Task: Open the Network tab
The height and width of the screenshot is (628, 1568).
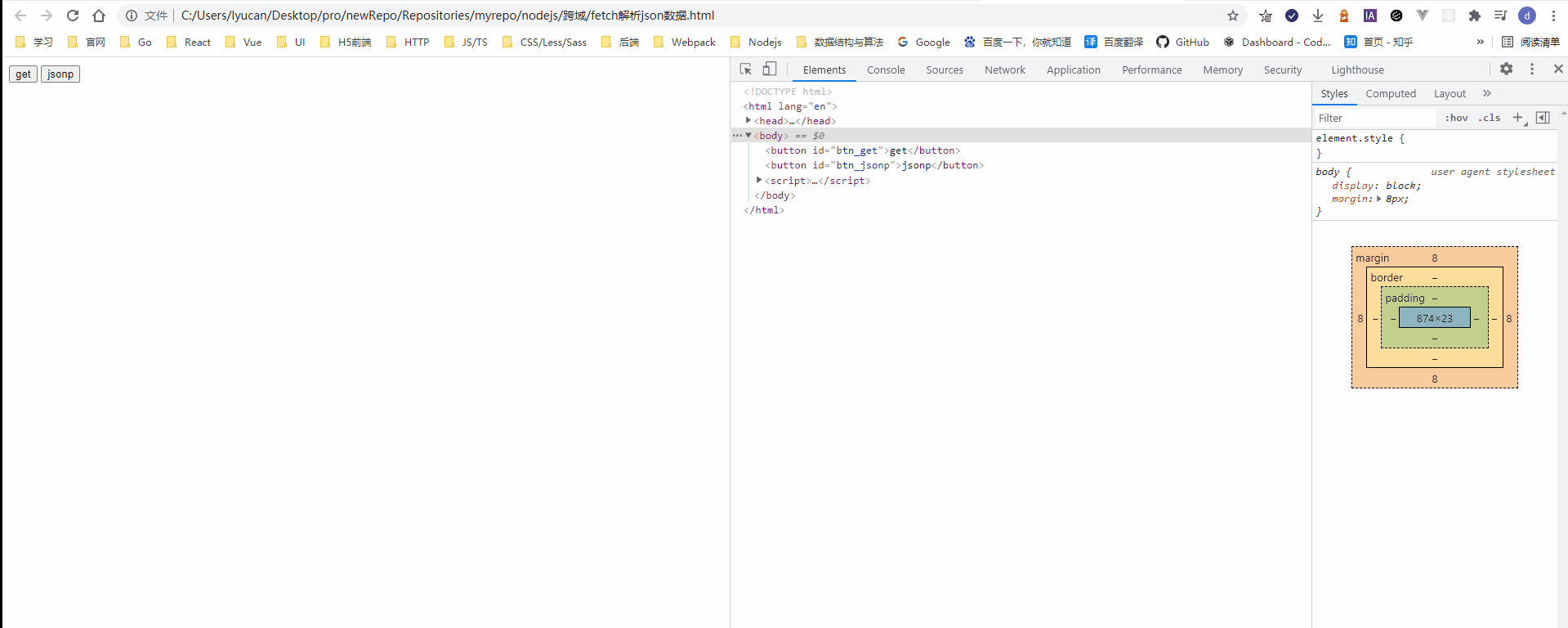Action: pyautogui.click(x=1005, y=70)
